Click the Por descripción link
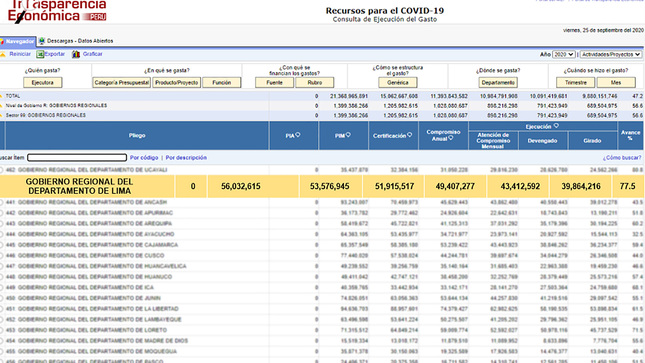This screenshot has width=645, height=363. pyautogui.click(x=186, y=158)
